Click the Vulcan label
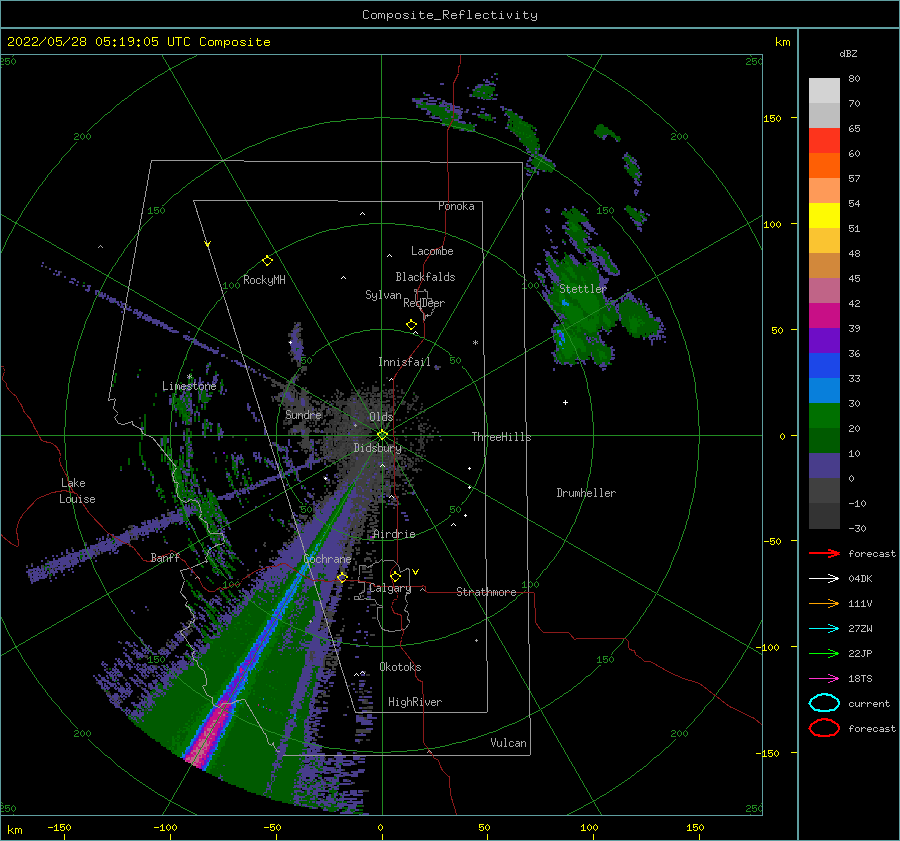 coord(508,743)
